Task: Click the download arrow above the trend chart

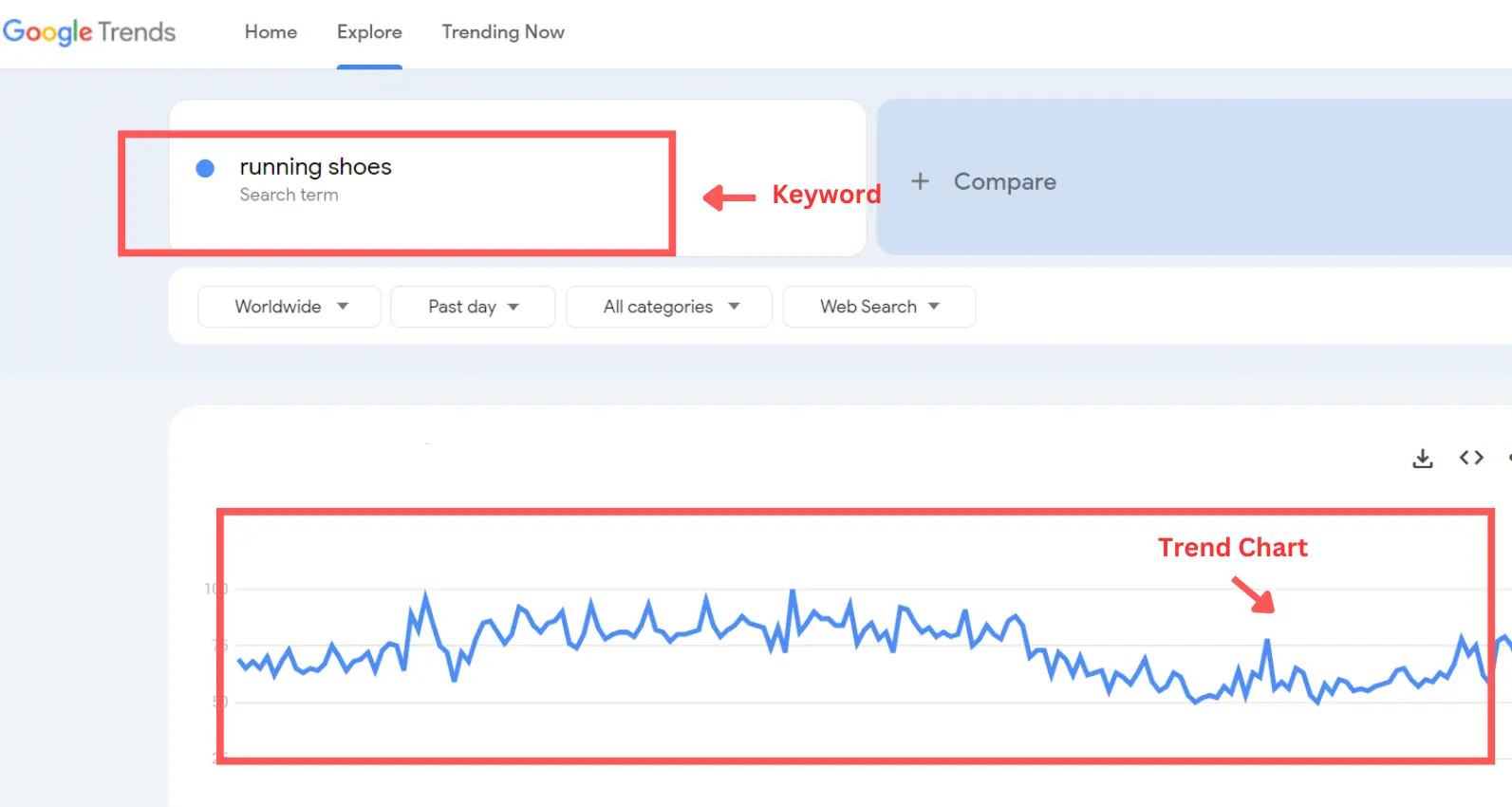Action: 1422,457
